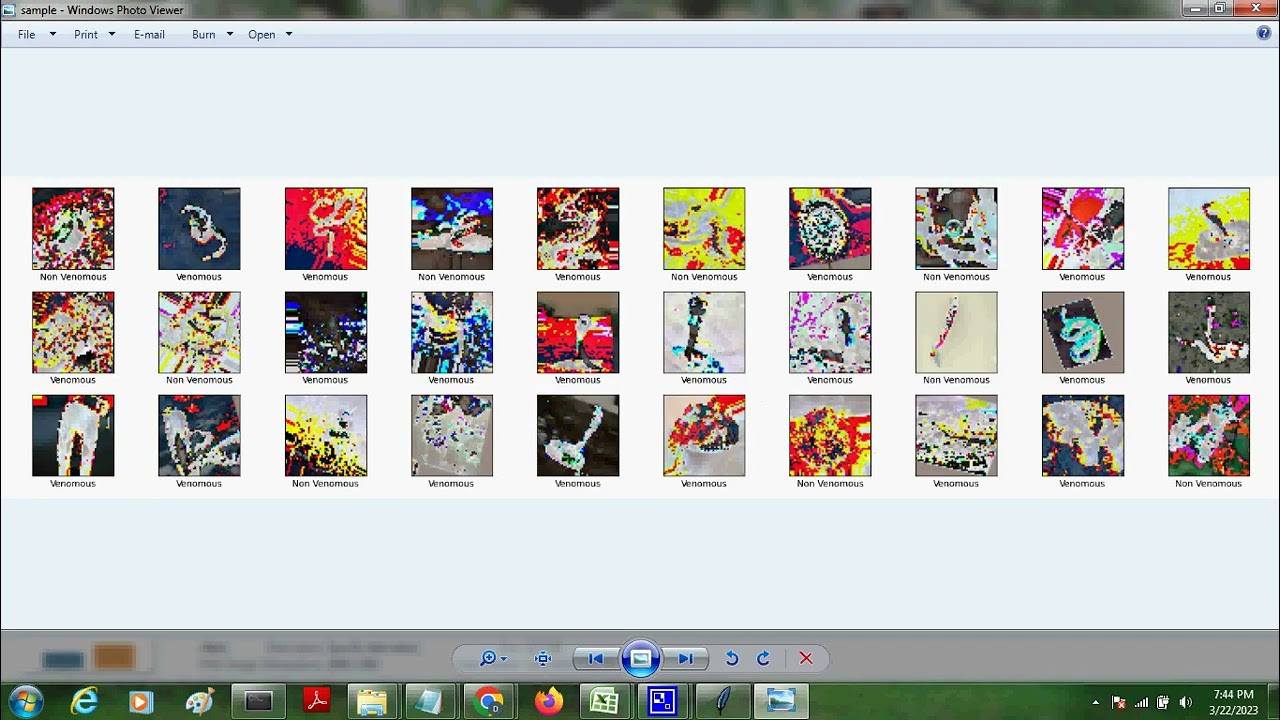Close the Windows Photo Viewer window
The width and height of the screenshot is (1280, 720).
click(1255, 9)
